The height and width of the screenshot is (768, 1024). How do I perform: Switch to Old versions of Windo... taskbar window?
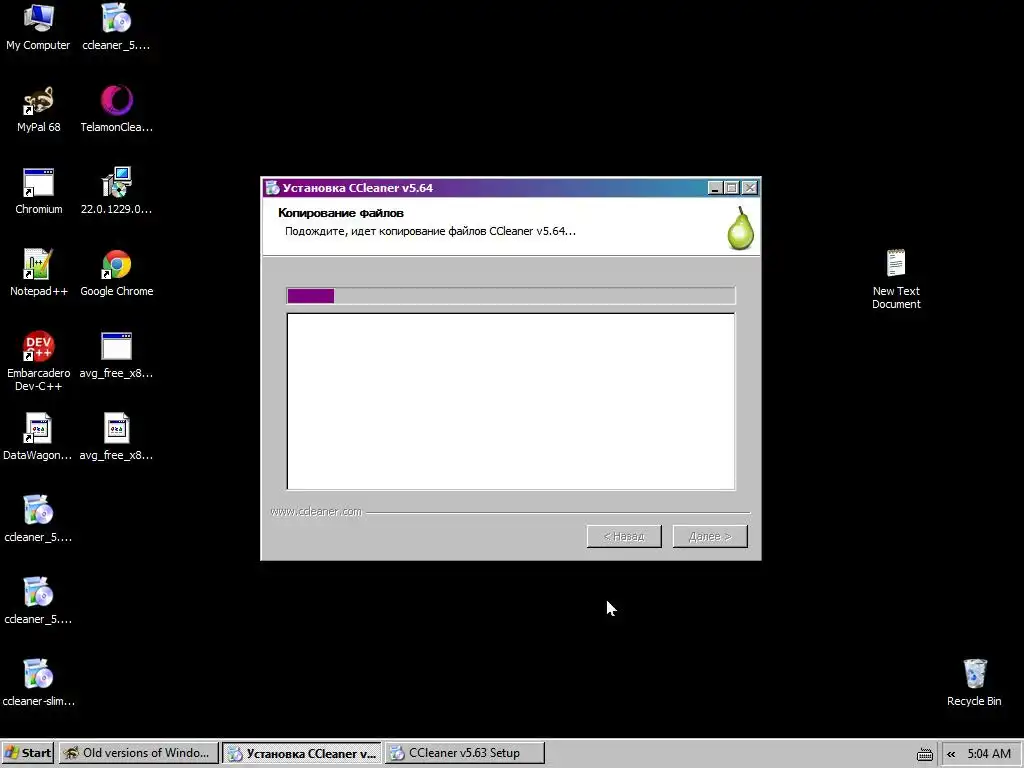pos(138,753)
